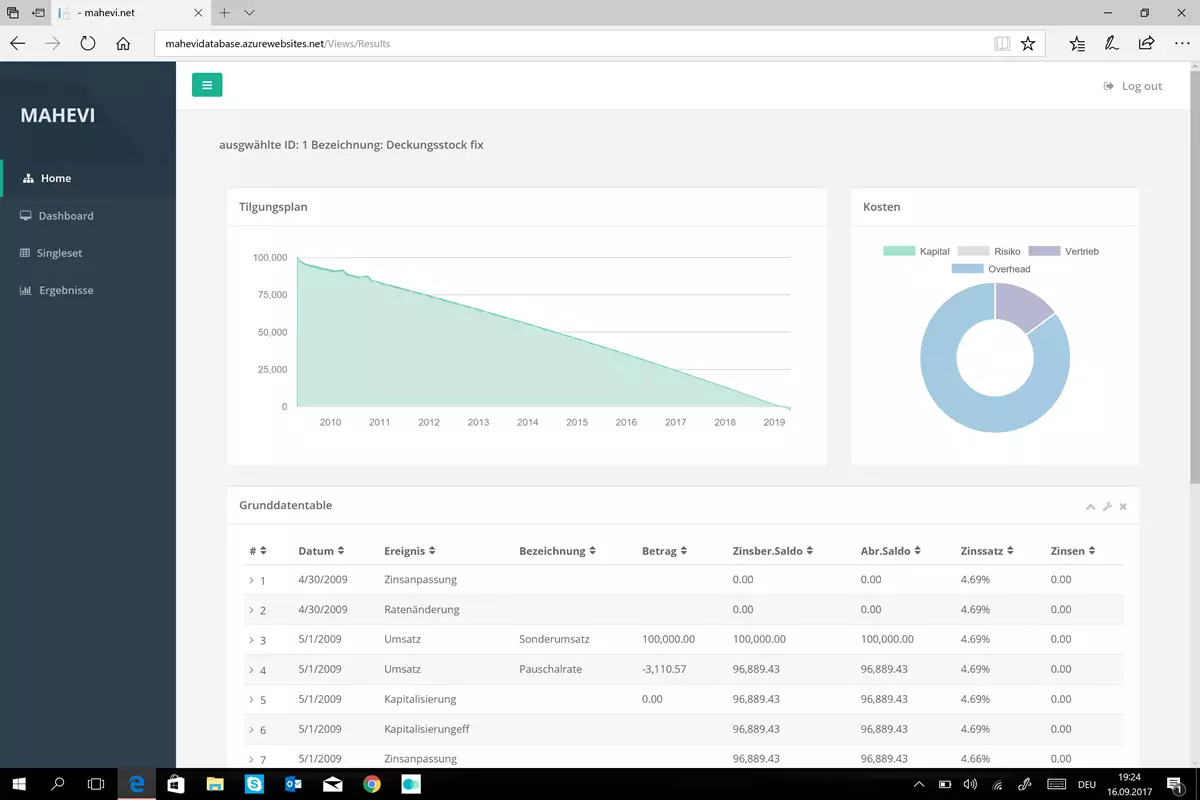Open the Grunddatentable wrench settings
The width and height of the screenshot is (1200, 800).
point(1107,507)
